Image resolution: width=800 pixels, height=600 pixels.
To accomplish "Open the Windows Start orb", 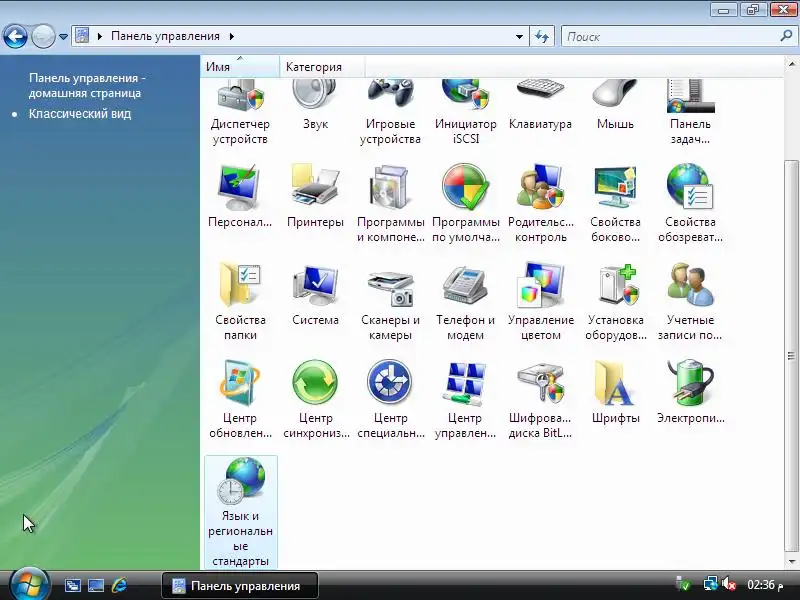I will [29, 584].
